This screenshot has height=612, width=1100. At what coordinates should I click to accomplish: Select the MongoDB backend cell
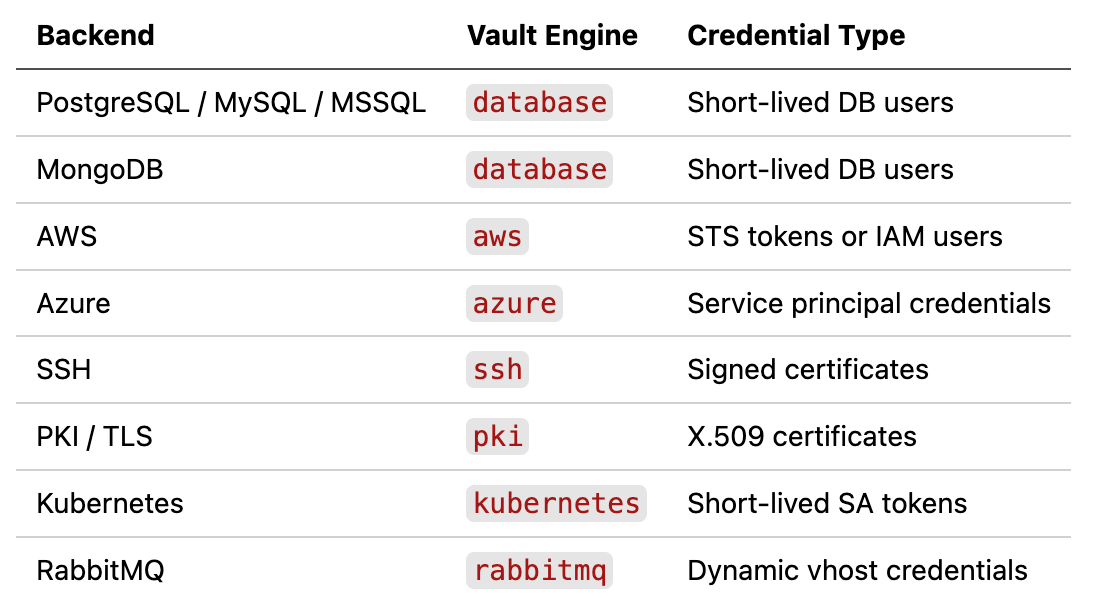click(100, 169)
